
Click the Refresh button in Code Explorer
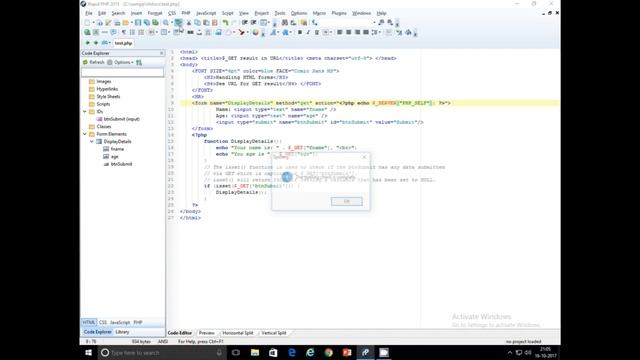93,62
